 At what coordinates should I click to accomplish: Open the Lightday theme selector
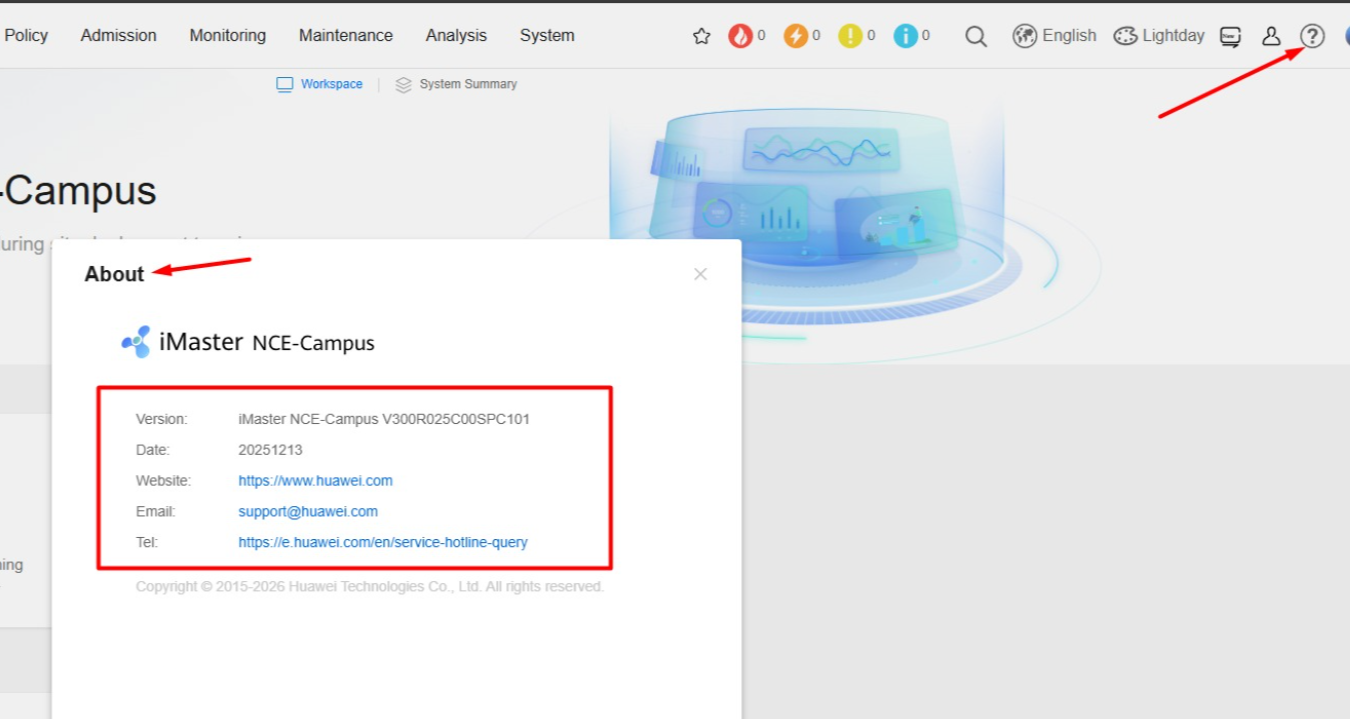click(1173, 35)
